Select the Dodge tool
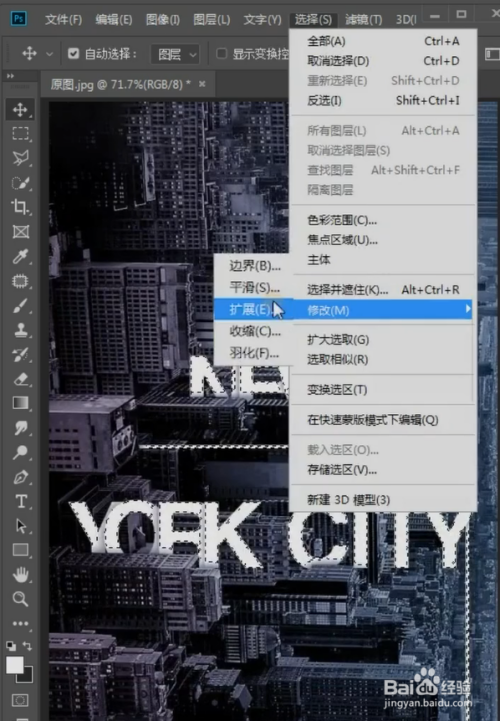500x721 pixels. pos(20,452)
